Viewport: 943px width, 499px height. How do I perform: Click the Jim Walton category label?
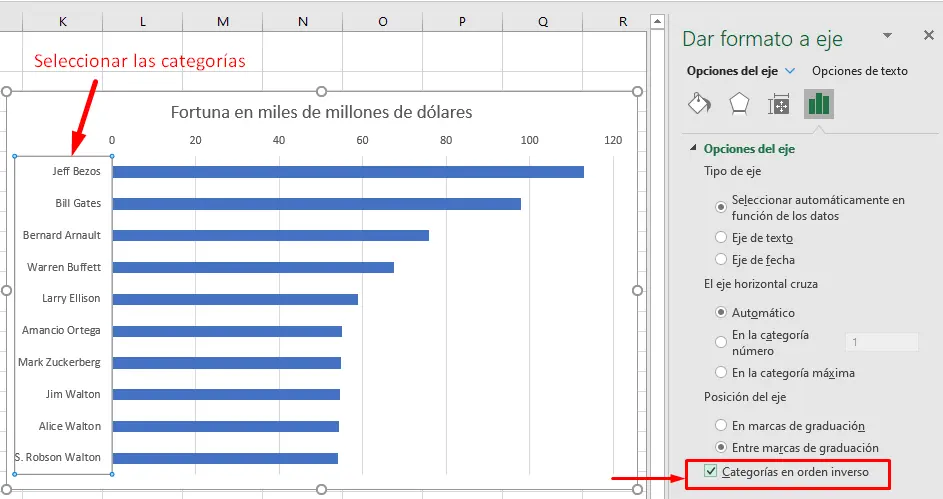[73, 394]
